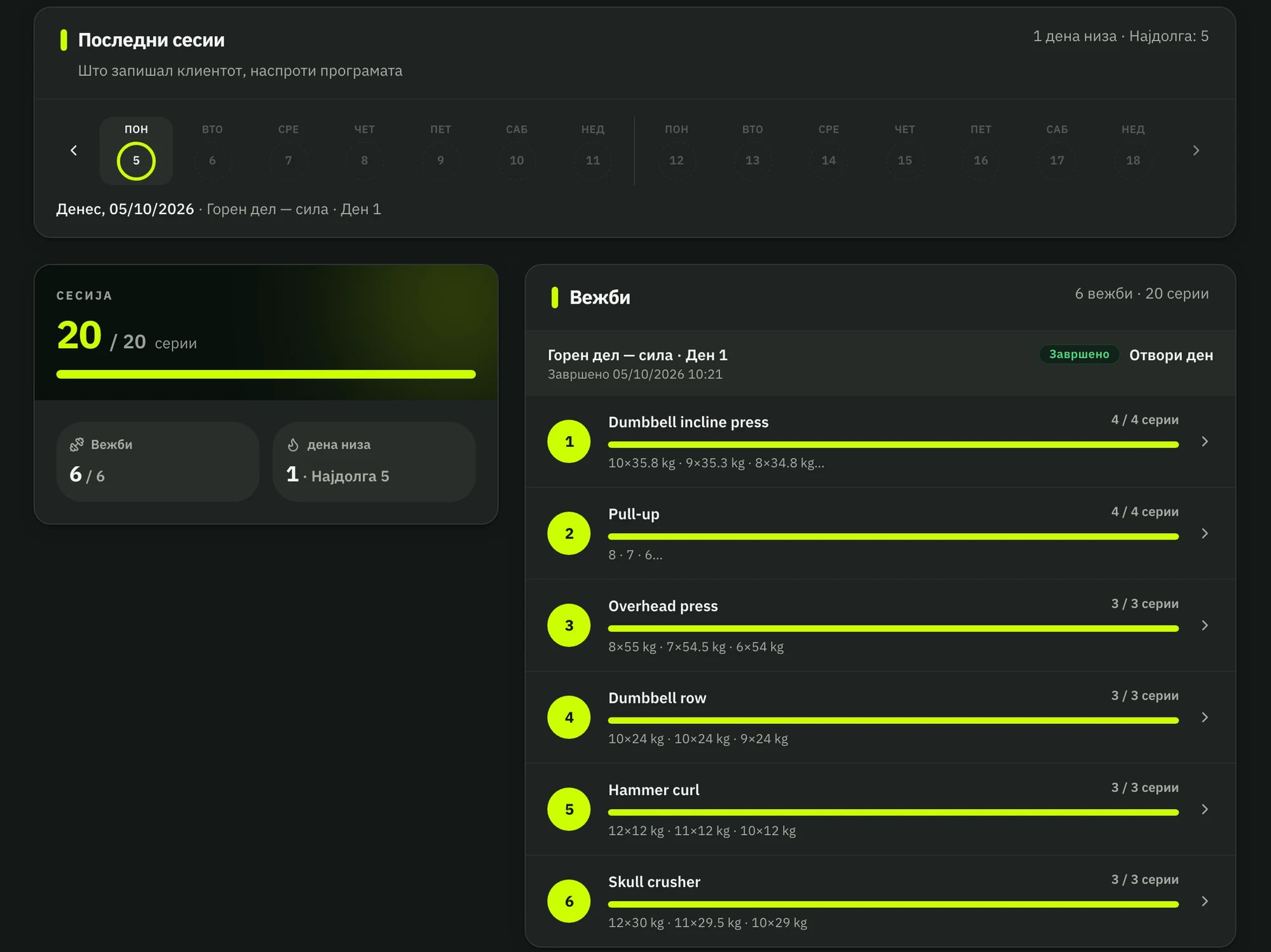
Task: Click the Pull-up progress bar
Action: pos(893,536)
